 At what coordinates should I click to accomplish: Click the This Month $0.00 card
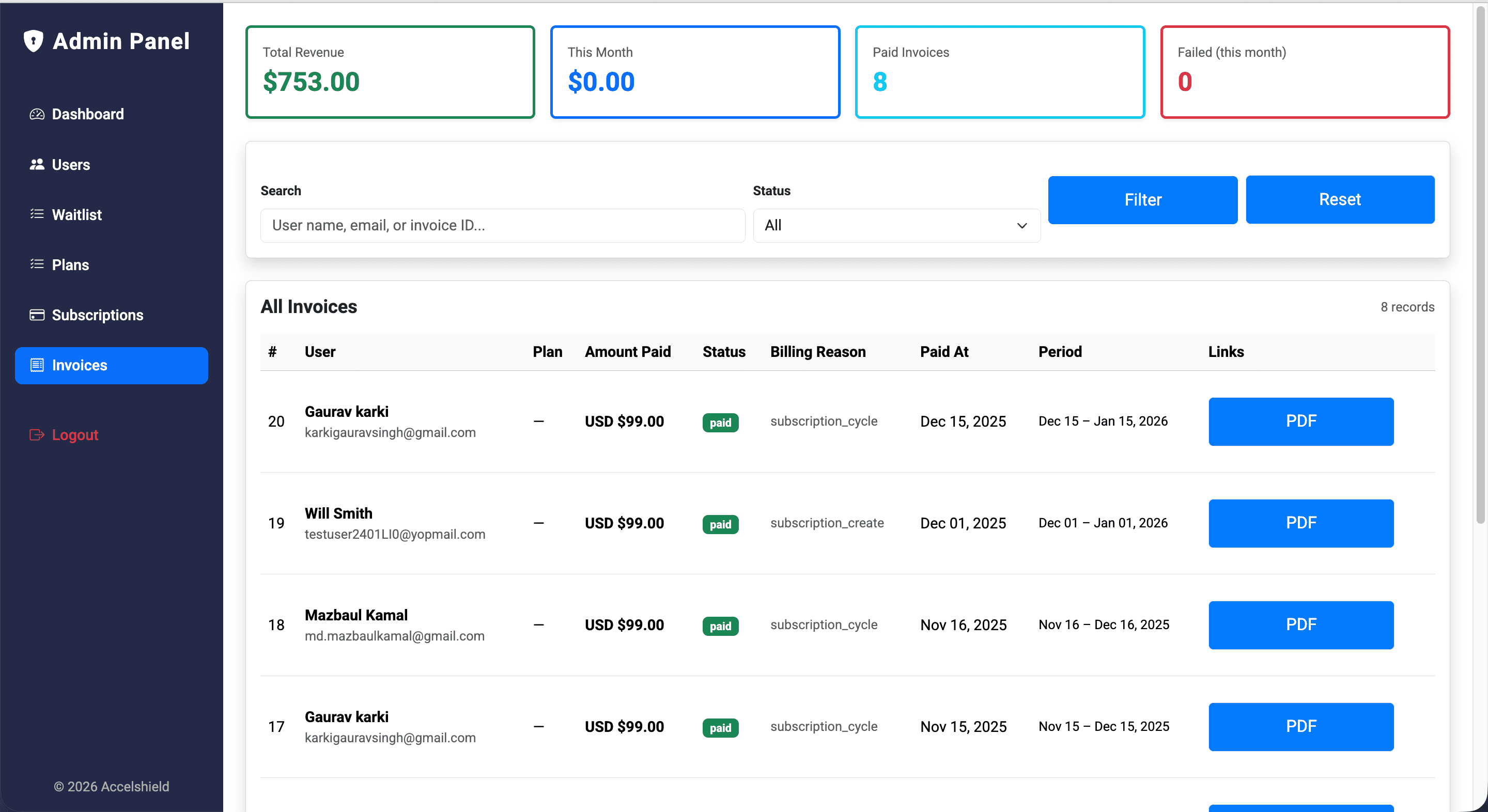click(695, 72)
